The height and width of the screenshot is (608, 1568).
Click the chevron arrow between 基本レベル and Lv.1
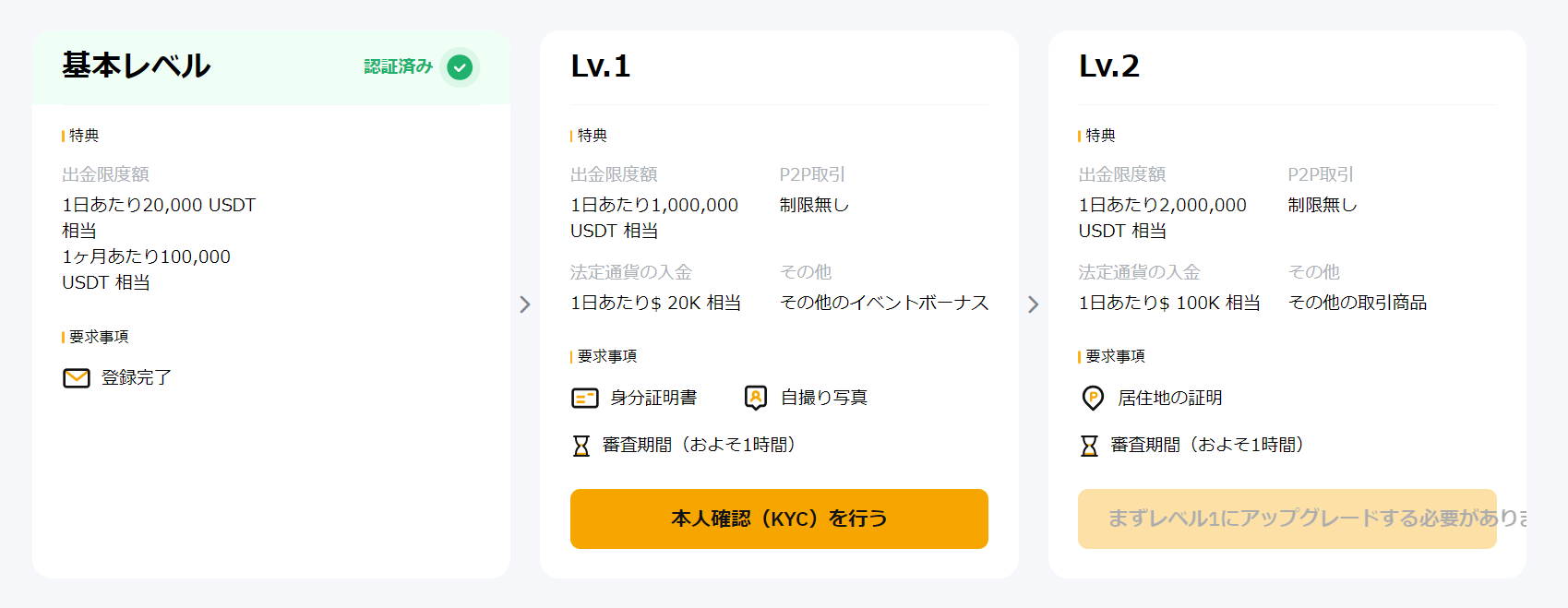point(525,304)
